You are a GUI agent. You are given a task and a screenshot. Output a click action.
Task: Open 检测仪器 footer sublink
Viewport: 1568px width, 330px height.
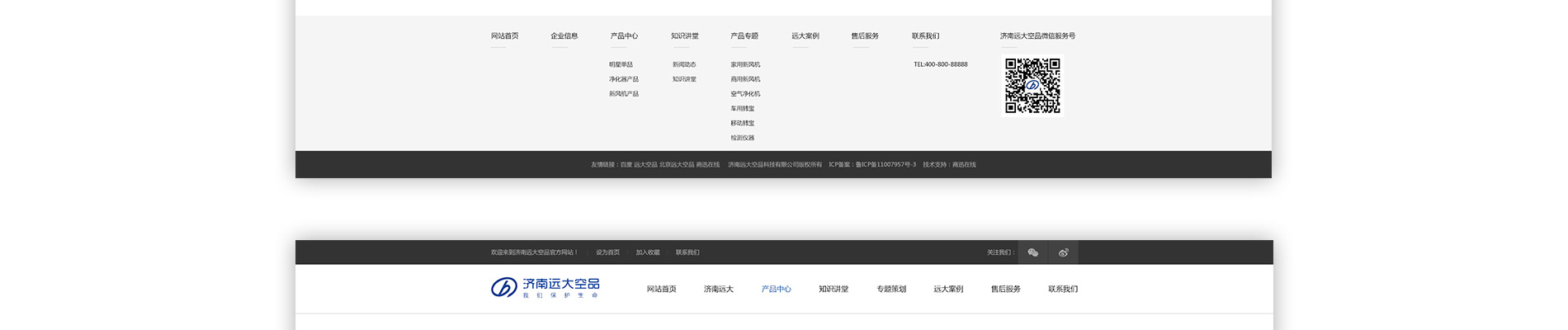click(743, 139)
